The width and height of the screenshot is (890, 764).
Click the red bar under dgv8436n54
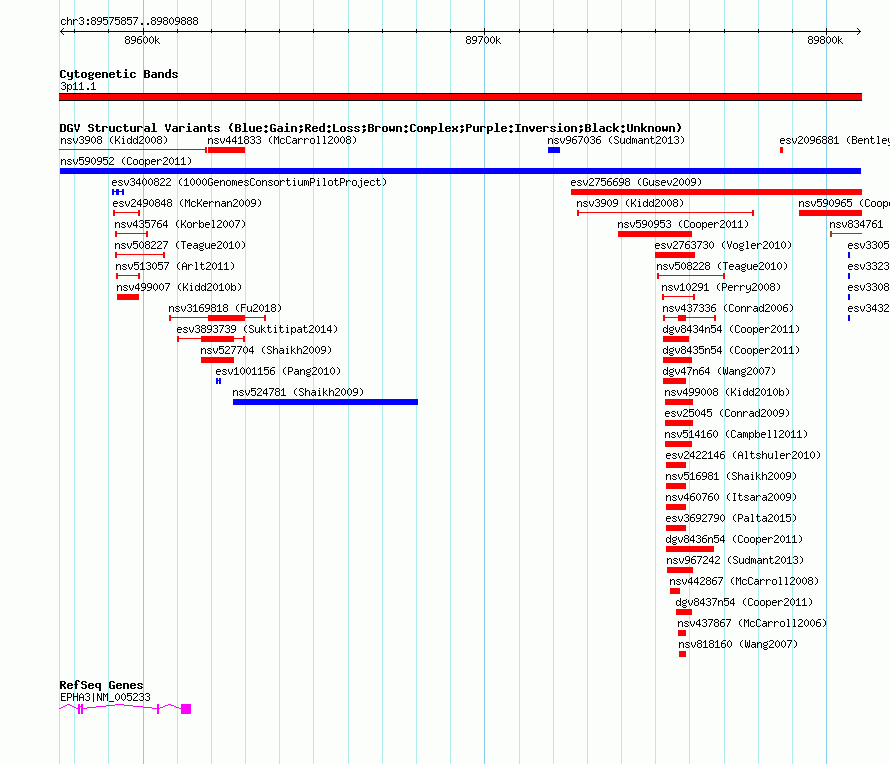690,549
